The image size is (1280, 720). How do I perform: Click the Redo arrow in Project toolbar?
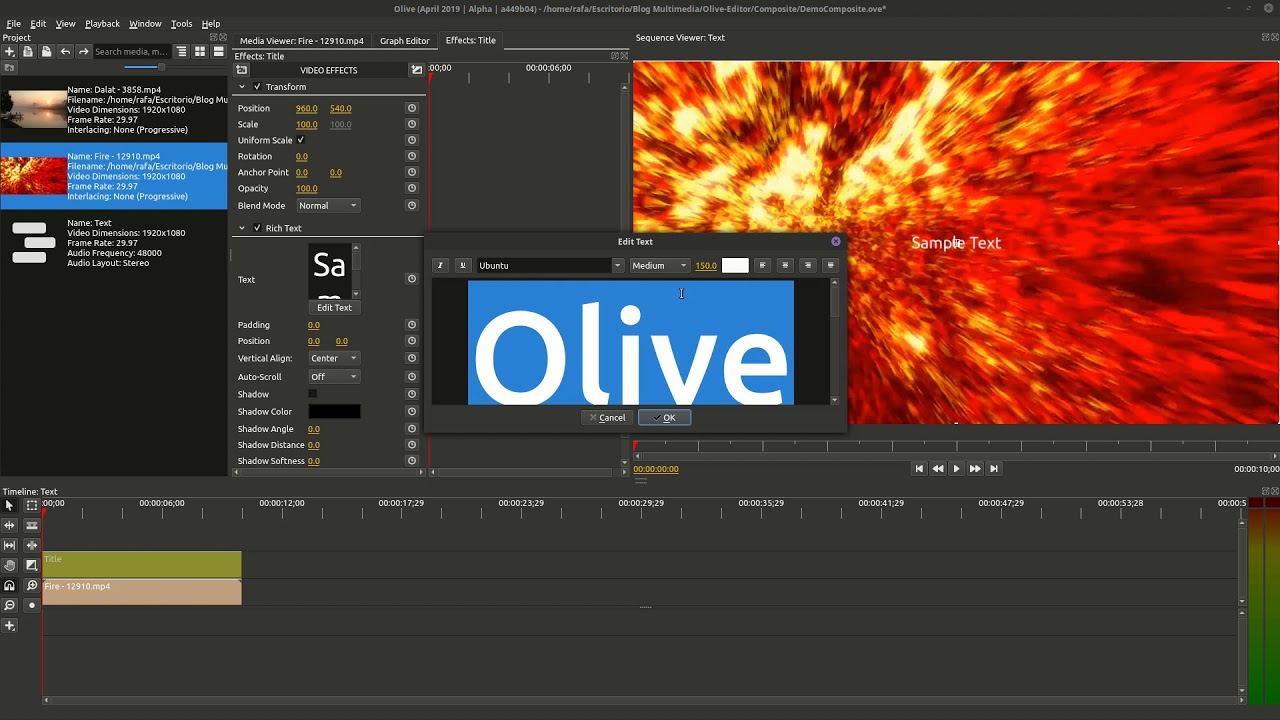83,51
